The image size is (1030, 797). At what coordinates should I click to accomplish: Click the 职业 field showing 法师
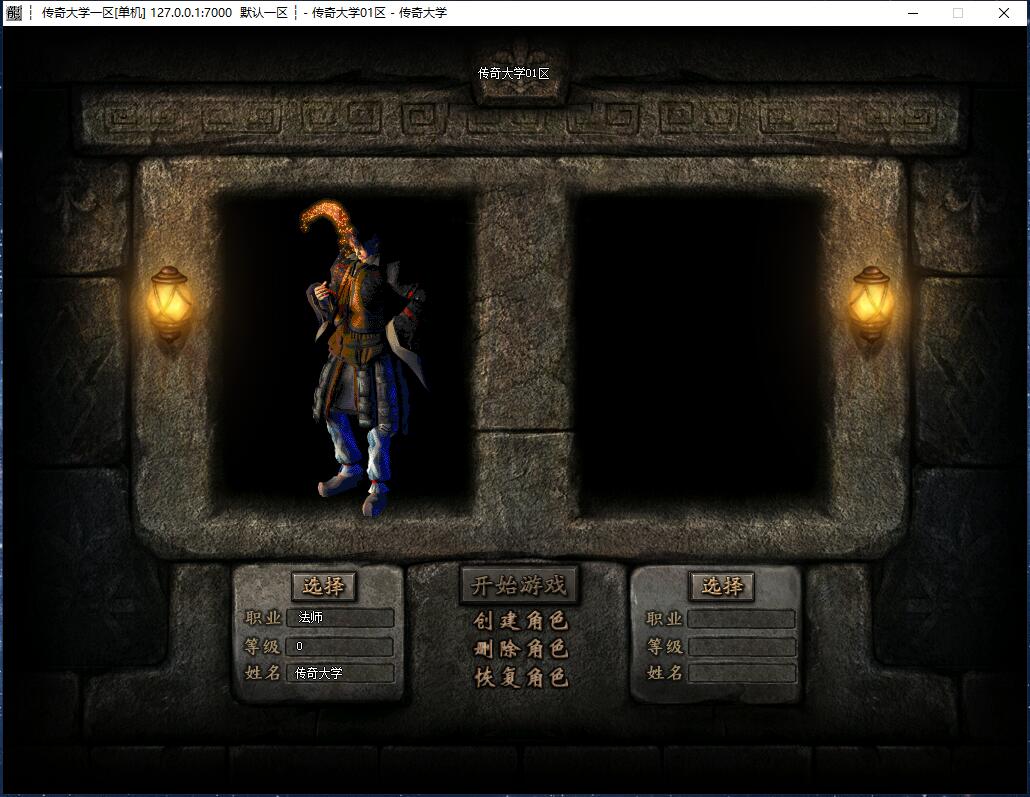340,618
